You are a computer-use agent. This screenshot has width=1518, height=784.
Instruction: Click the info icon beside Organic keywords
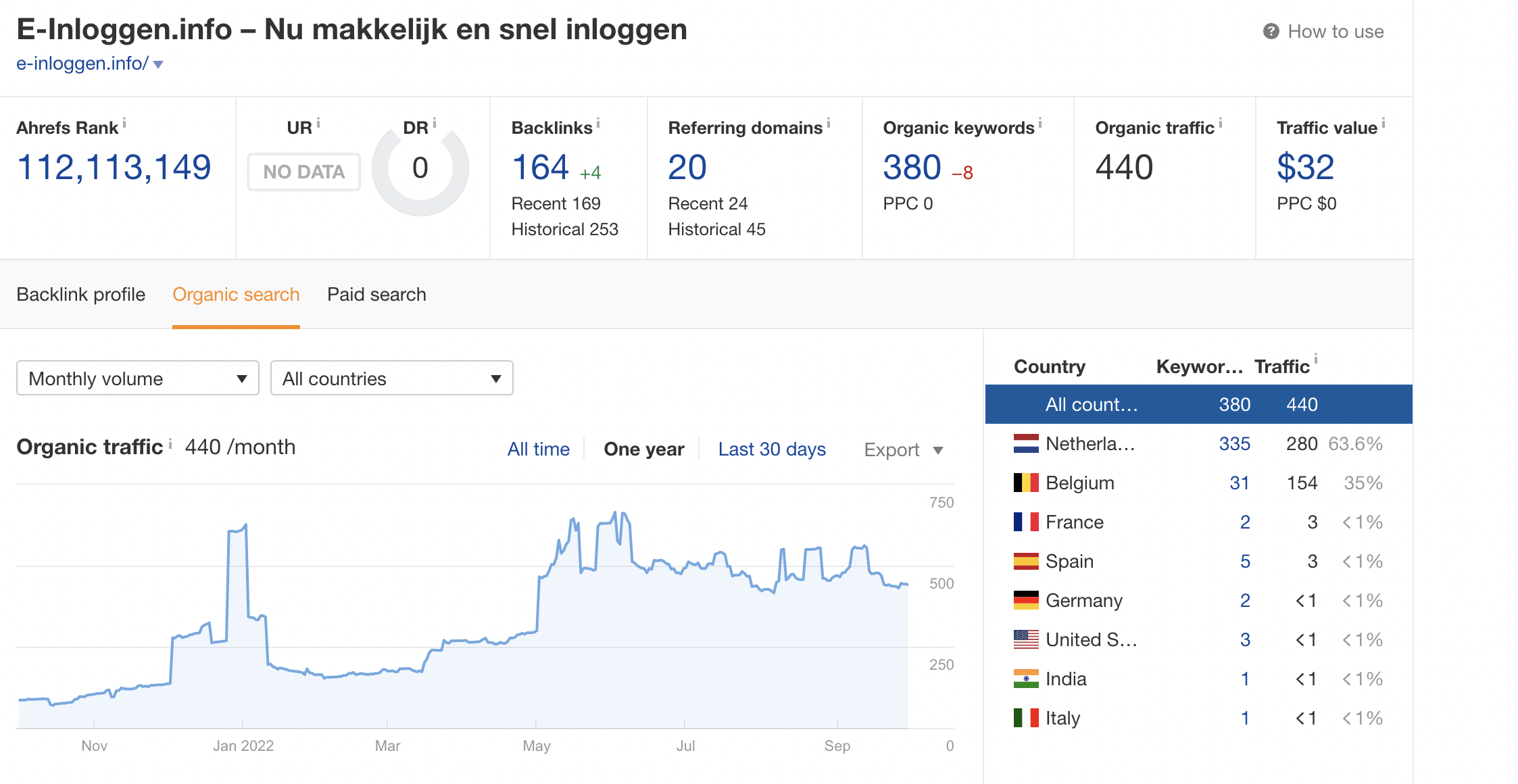tap(1040, 123)
